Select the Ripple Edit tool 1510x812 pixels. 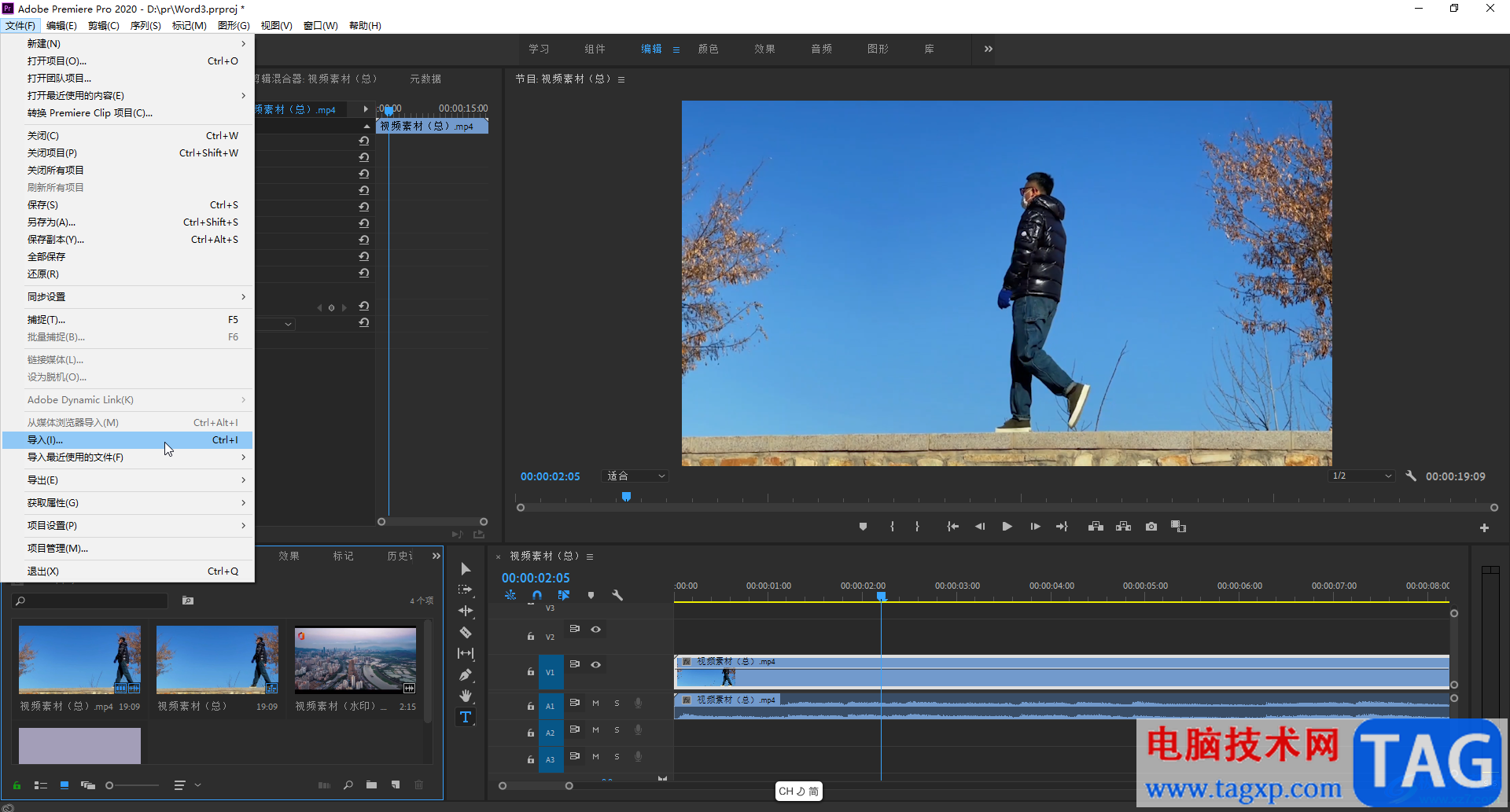(x=466, y=611)
